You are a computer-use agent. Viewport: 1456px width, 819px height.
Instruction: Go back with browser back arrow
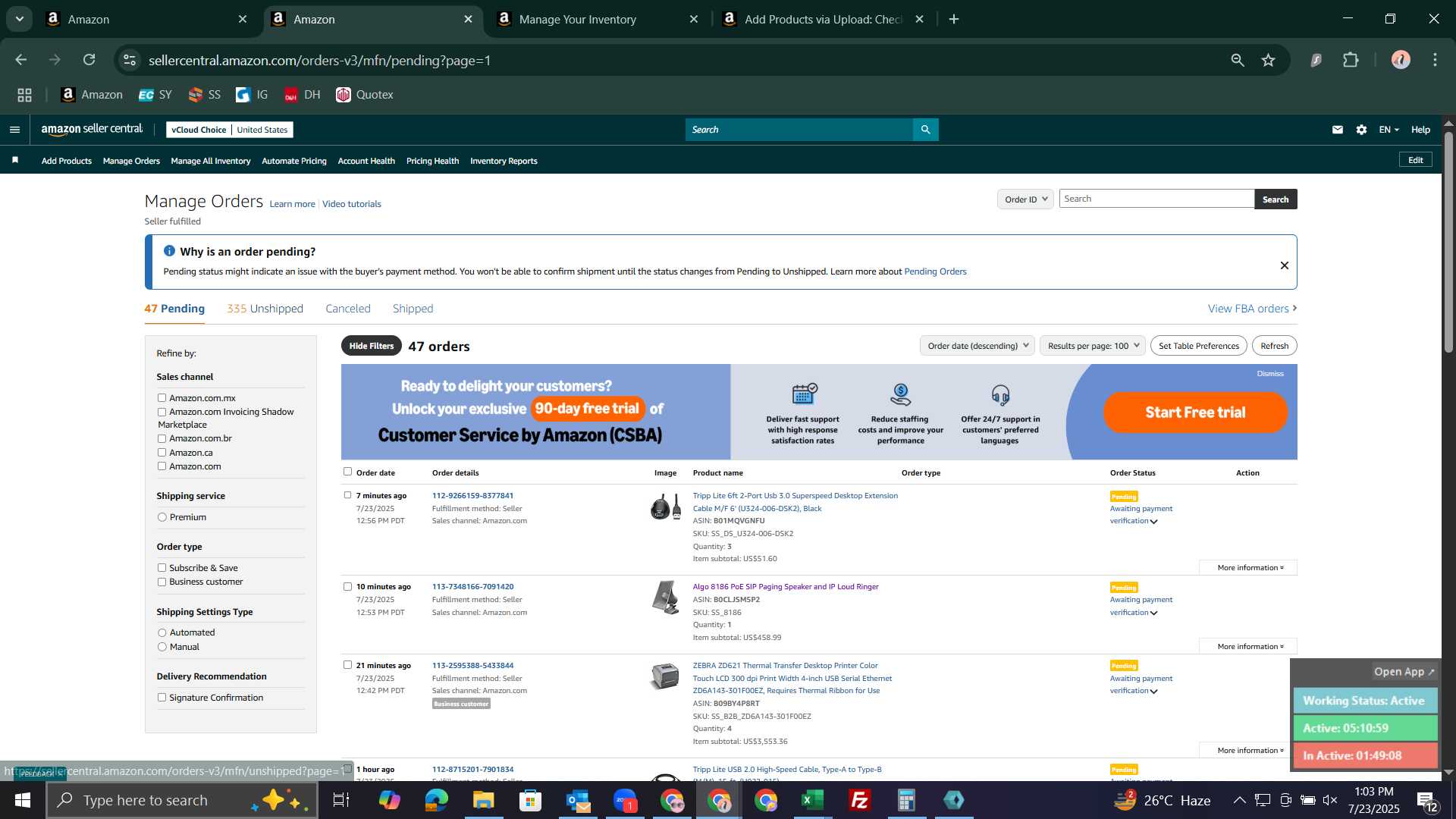click(21, 60)
